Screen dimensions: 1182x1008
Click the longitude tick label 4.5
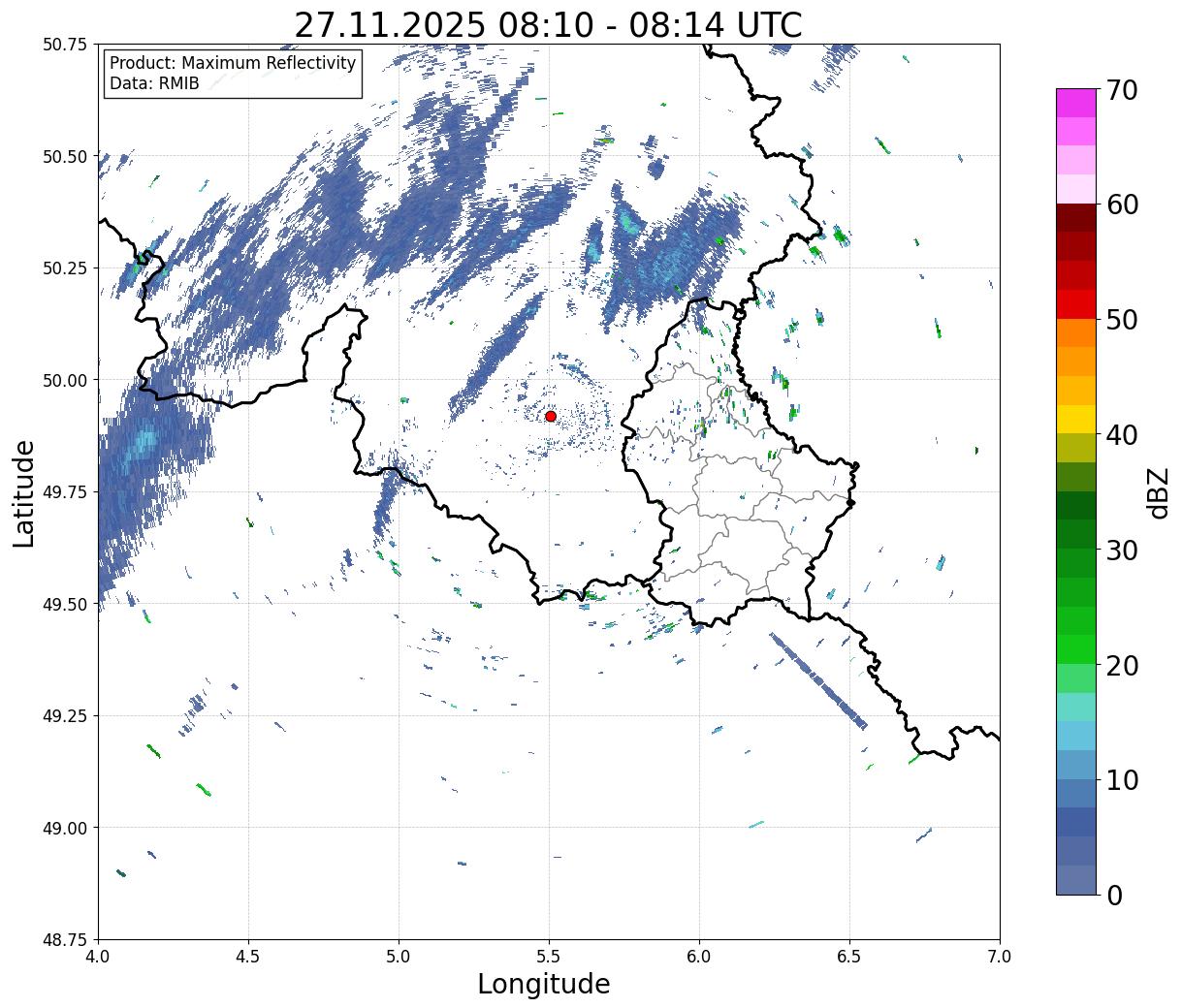pyautogui.click(x=248, y=956)
